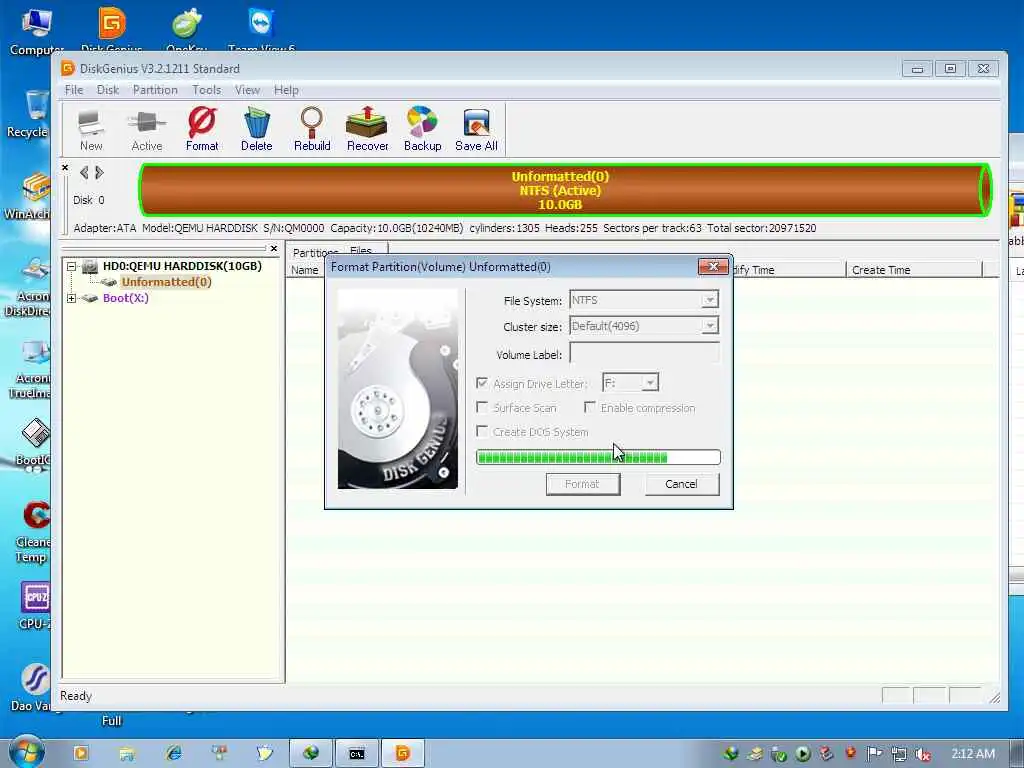Go to previous disk arrow
The width and height of the screenshot is (1024, 768).
84,172
